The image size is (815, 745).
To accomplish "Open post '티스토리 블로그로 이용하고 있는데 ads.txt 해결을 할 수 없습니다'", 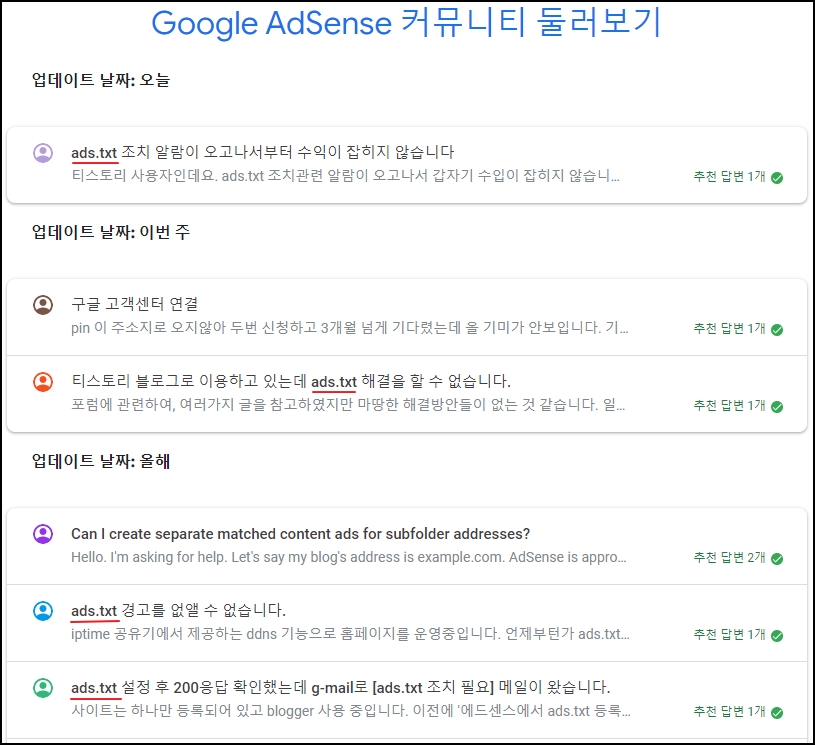I will click(x=291, y=381).
